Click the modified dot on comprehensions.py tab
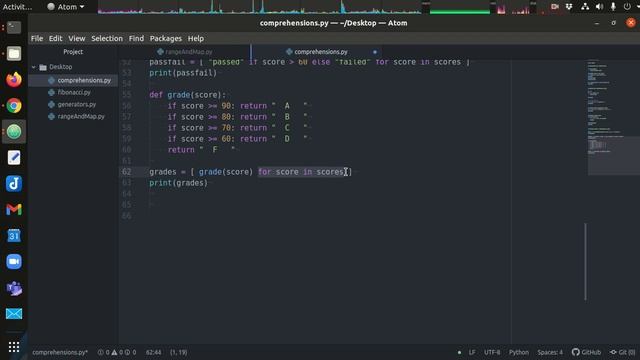Viewport: 640px width, 360px height. pyautogui.click(x=375, y=52)
